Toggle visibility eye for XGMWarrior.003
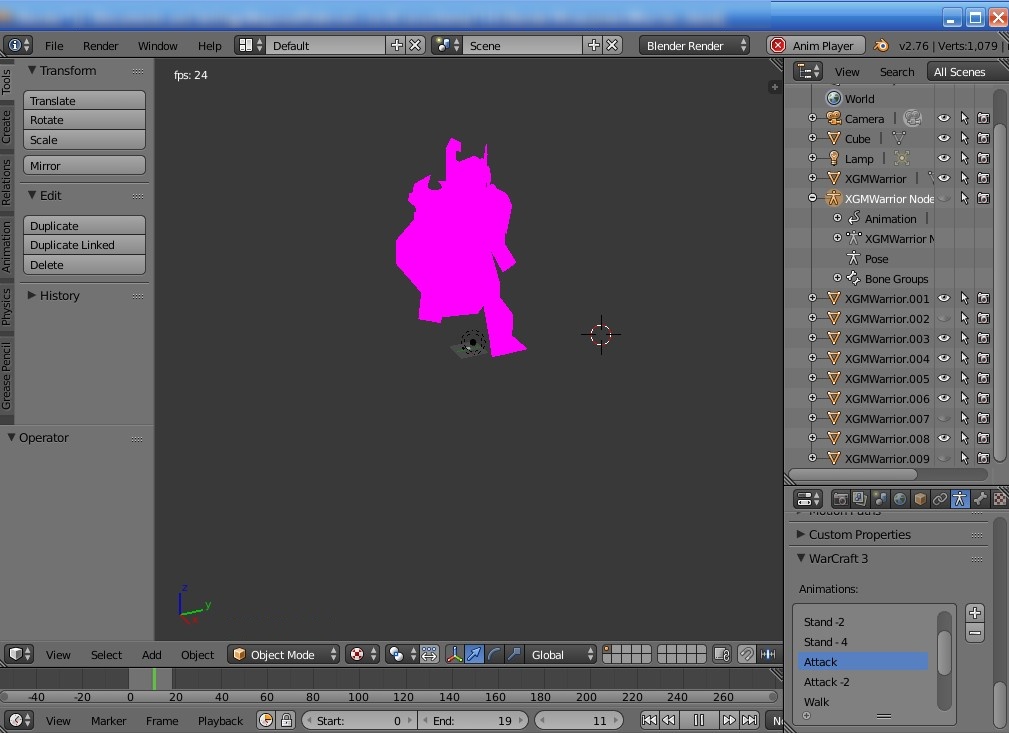 click(943, 338)
